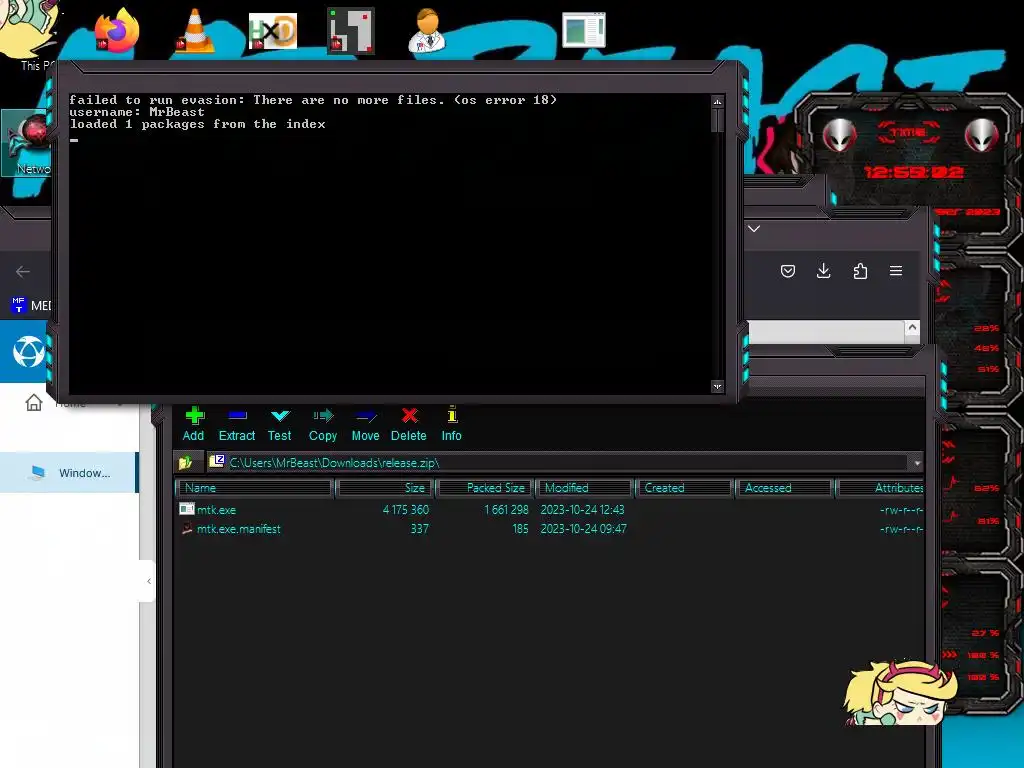Click Info in 7-Zip toolbar
The image size is (1024, 768).
(x=451, y=424)
